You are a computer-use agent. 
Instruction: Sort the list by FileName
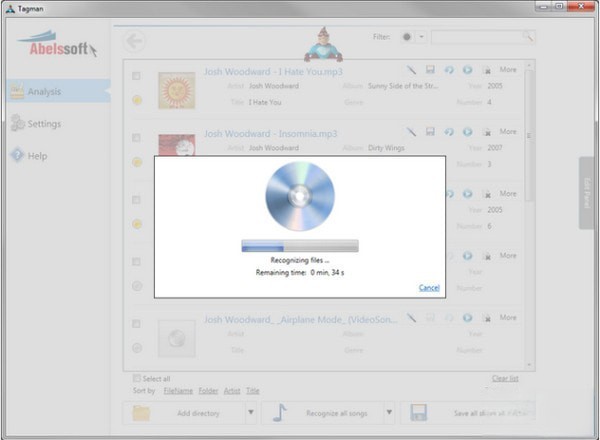178,391
